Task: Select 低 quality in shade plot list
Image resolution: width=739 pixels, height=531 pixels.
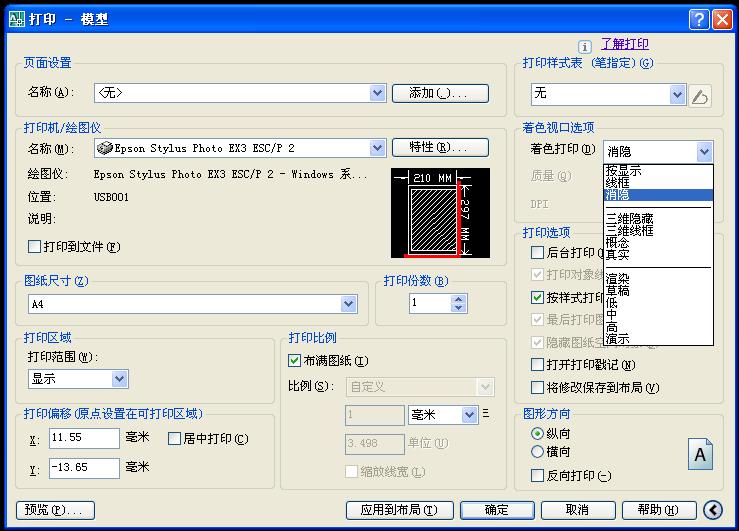Action: [x=658, y=303]
